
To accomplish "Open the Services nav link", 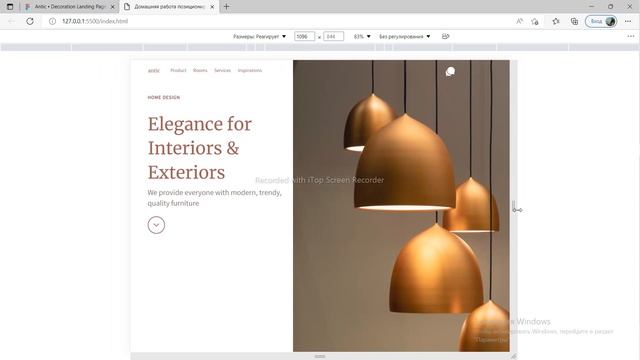I will 222,70.
